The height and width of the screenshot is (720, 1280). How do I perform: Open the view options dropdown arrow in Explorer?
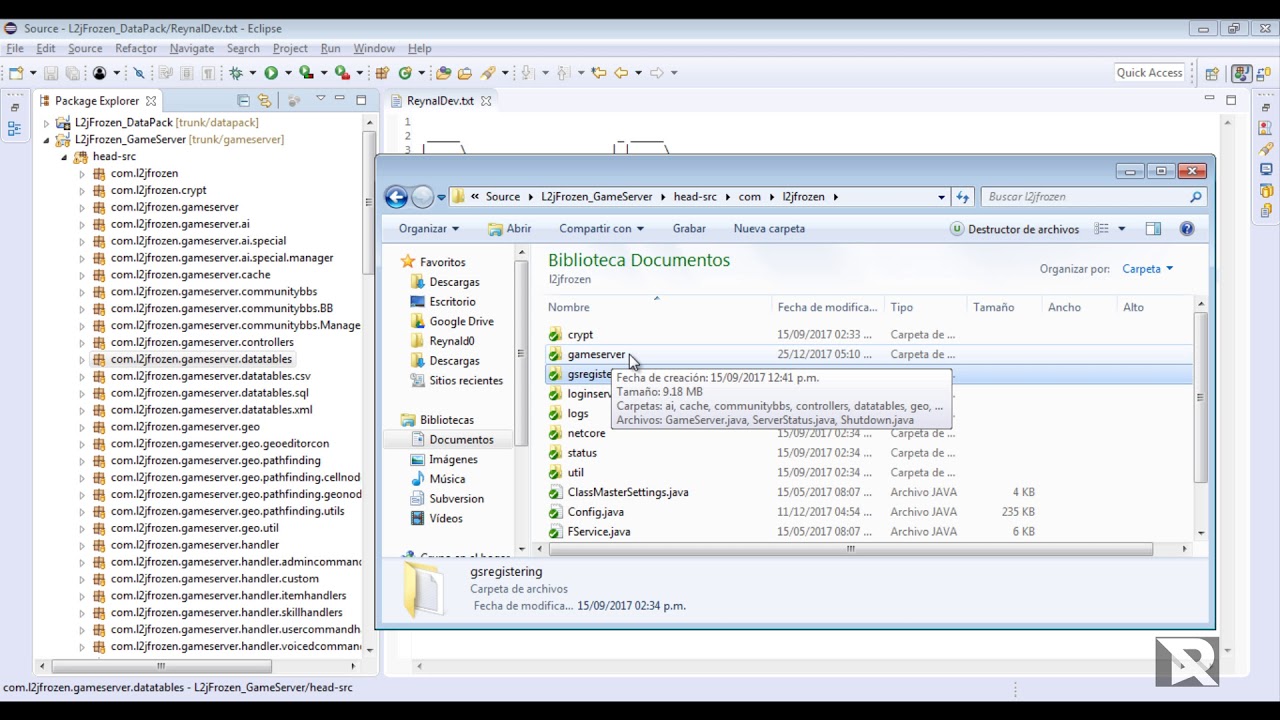point(1121,229)
